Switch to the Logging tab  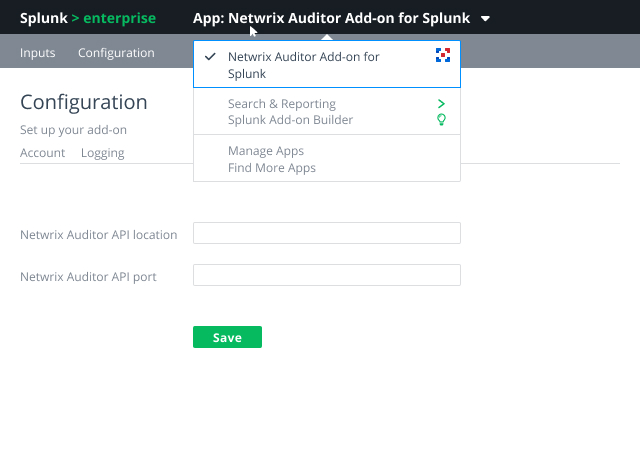(x=102, y=153)
